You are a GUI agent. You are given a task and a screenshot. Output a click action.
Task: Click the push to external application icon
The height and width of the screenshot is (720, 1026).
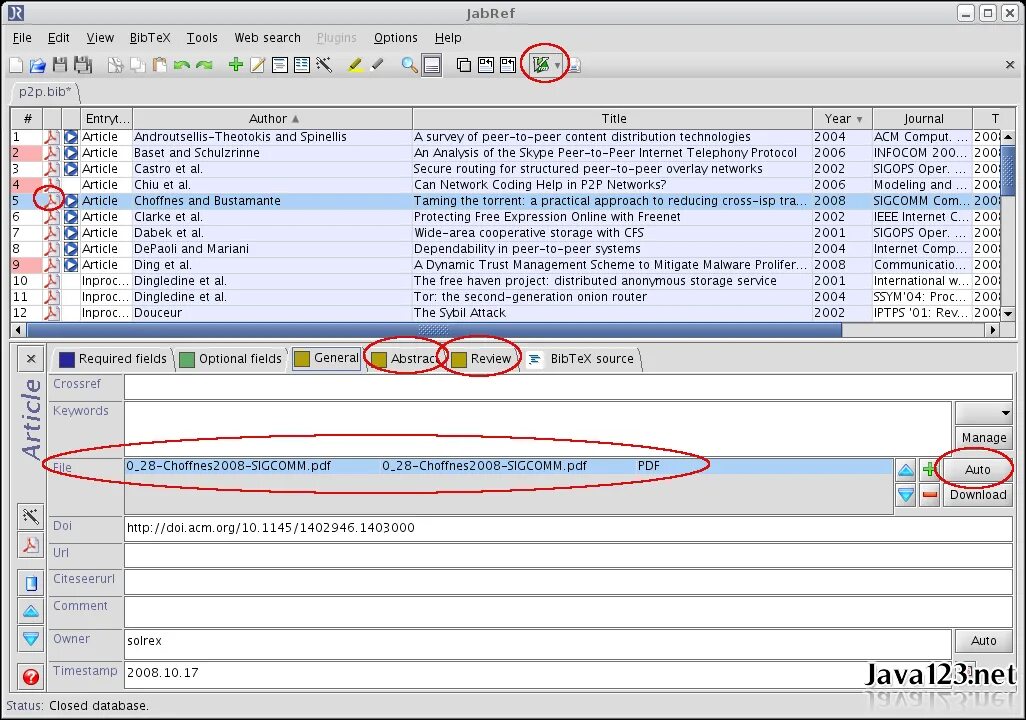540,65
